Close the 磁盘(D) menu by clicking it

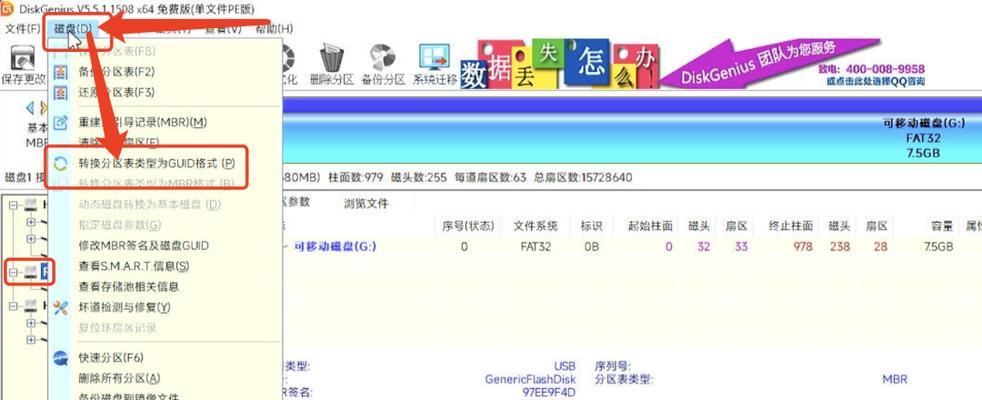(73, 29)
